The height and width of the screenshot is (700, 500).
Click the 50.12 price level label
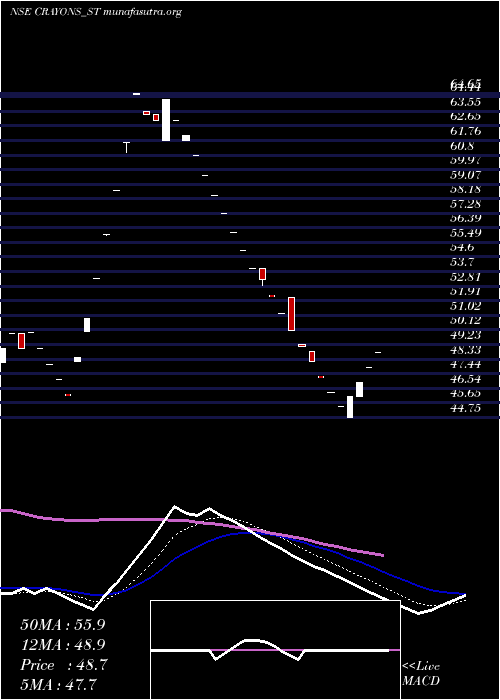pyautogui.click(x=466, y=321)
